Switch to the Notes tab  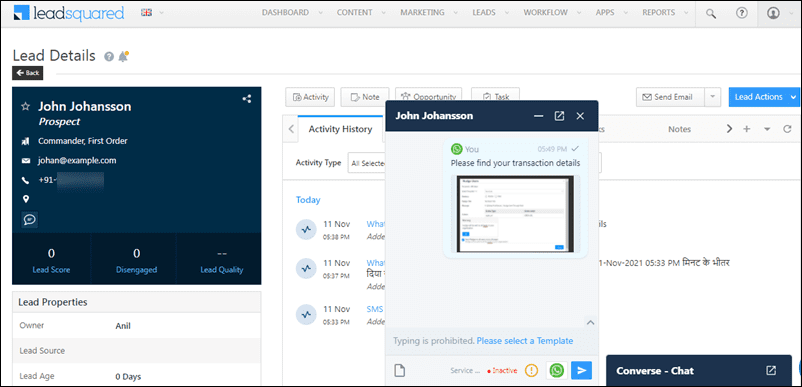pos(679,129)
